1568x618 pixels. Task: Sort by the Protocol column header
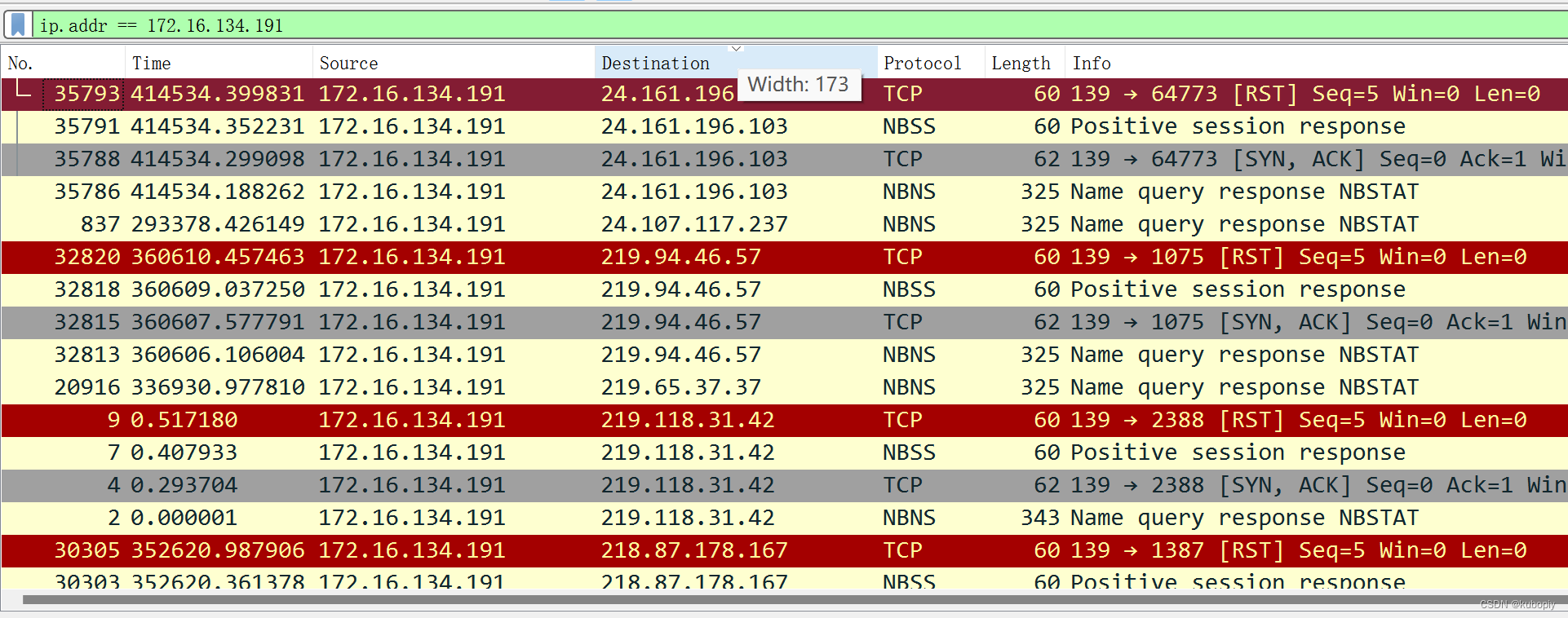pyautogui.click(x=931, y=63)
